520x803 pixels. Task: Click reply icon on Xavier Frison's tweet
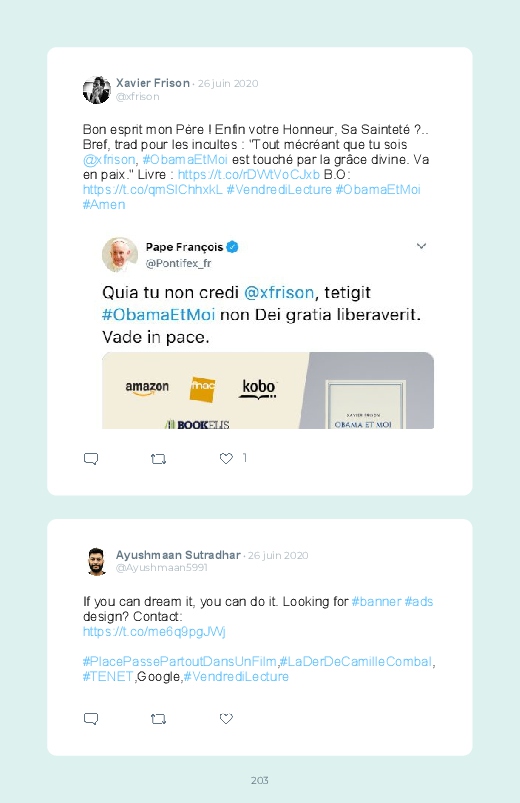click(91, 458)
